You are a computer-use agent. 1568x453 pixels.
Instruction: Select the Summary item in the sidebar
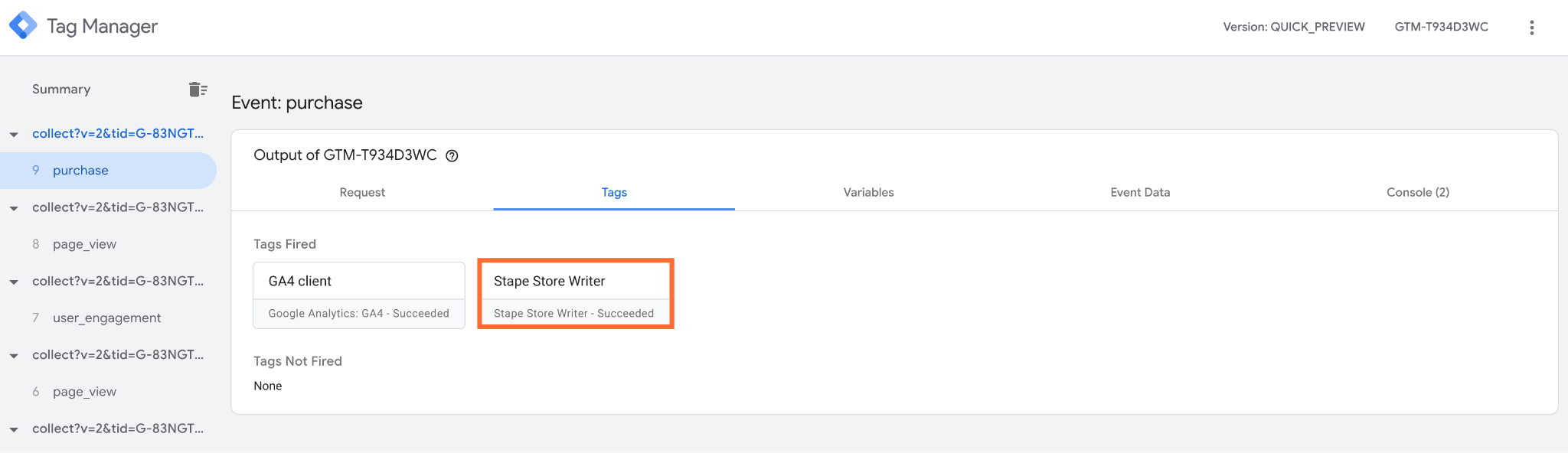(61, 90)
